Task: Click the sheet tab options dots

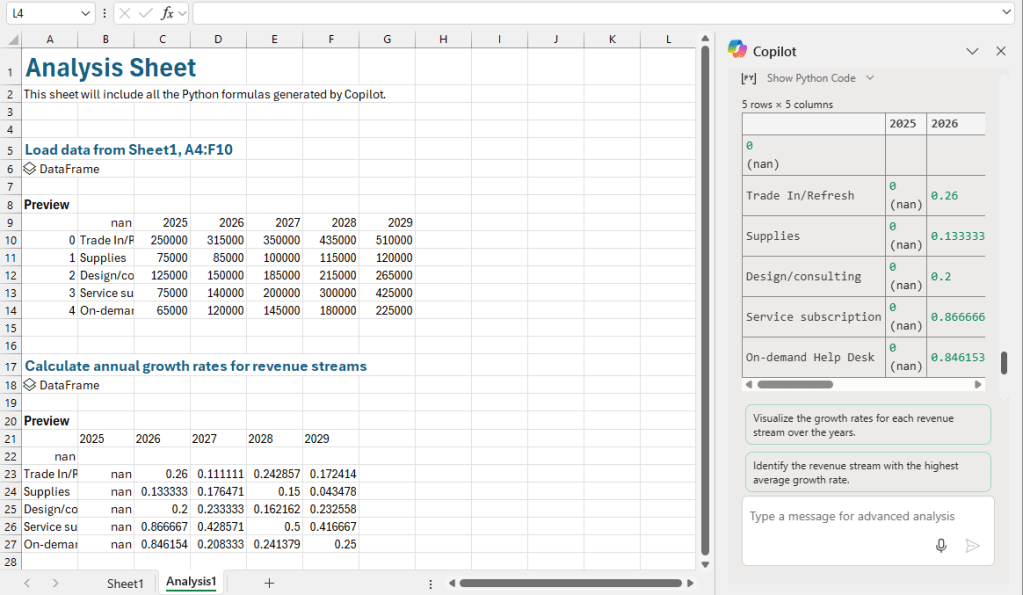Action: [x=431, y=584]
